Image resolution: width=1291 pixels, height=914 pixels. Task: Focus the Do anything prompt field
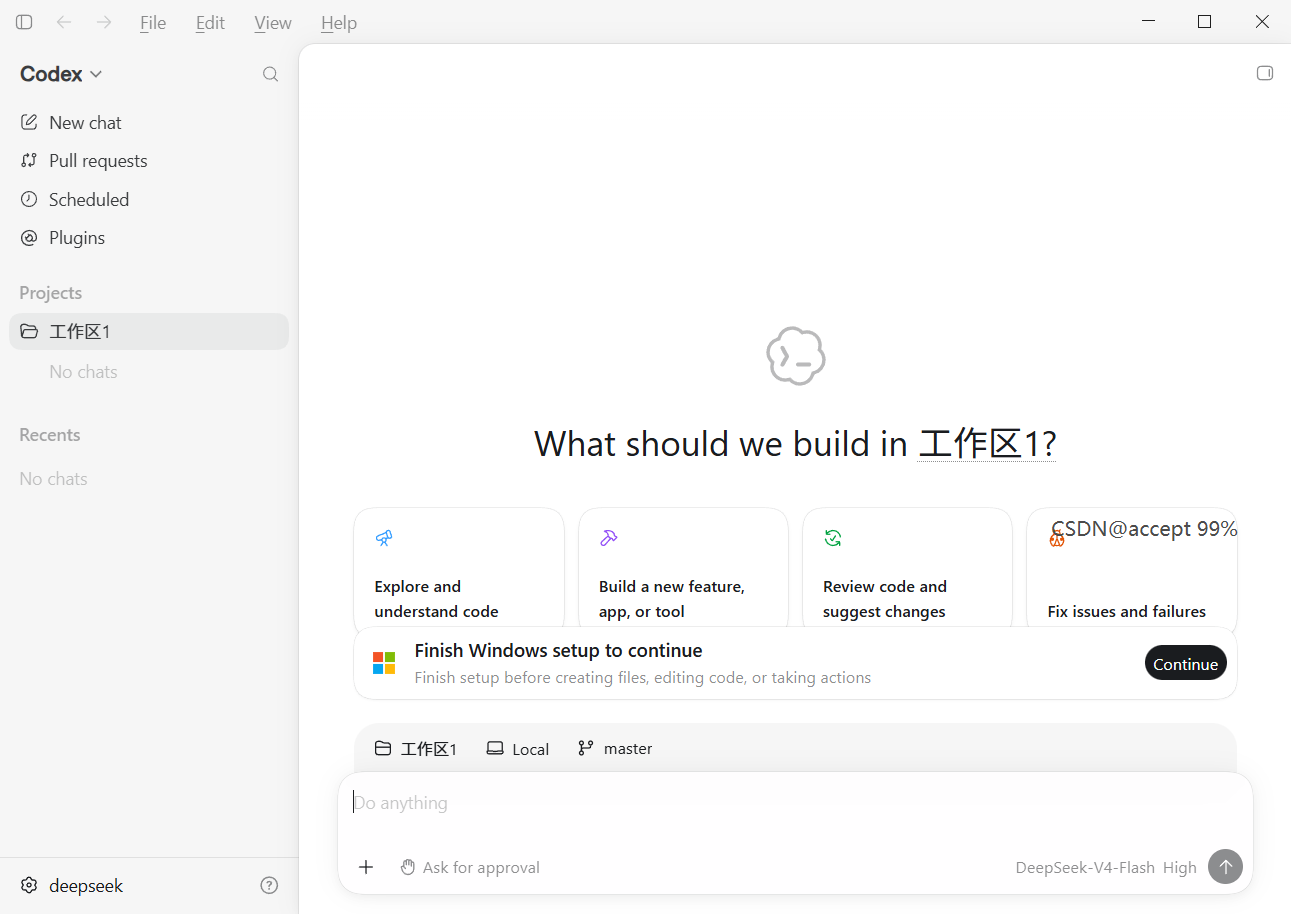795,803
